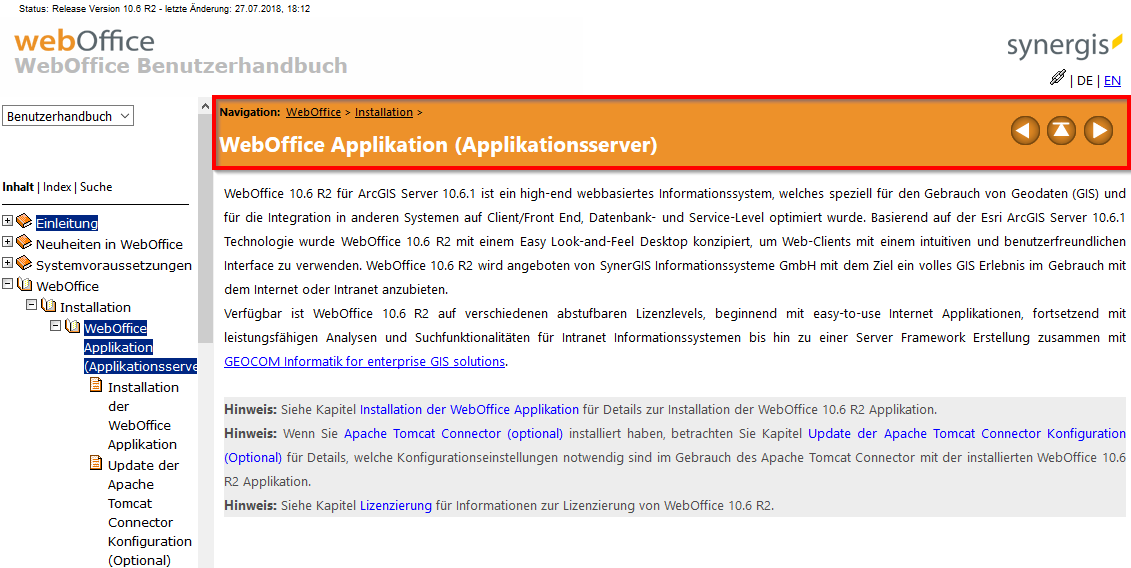Click page icon of Update der Apache Tomcat
Screen dimensions: 1131x568
[96, 464]
